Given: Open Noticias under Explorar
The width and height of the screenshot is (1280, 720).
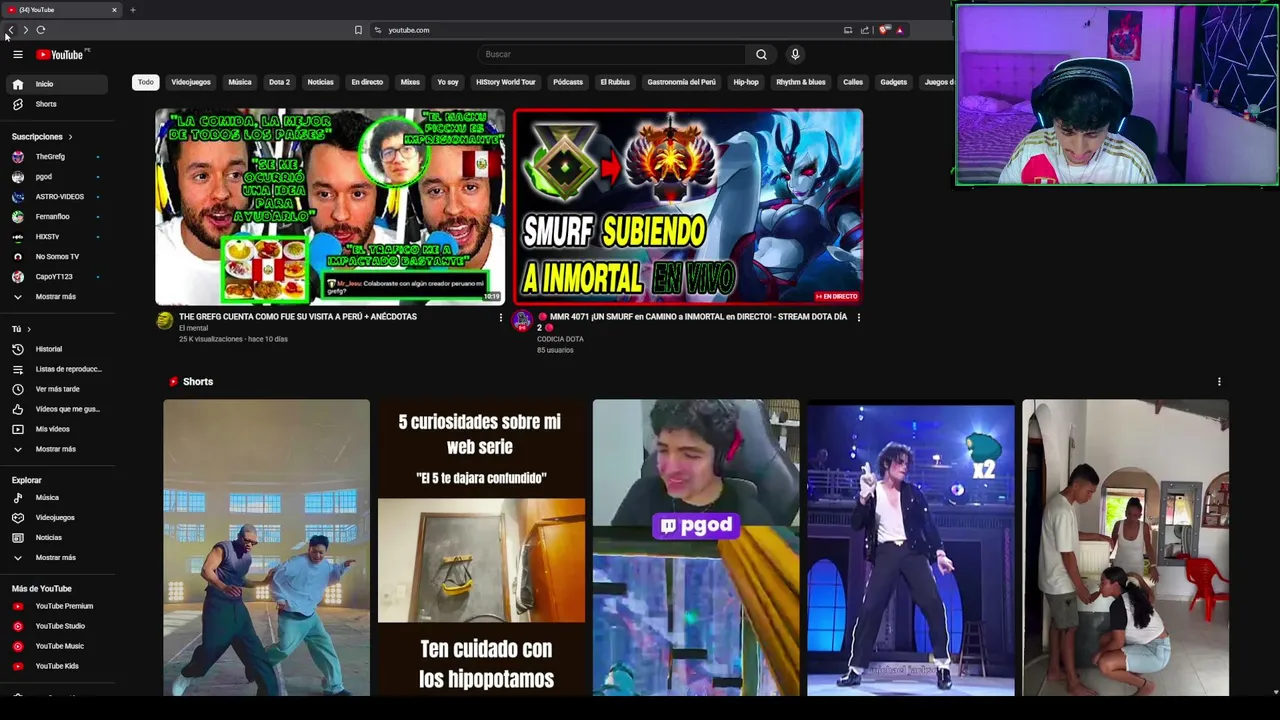Looking at the screenshot, I should click(x=57, y=537).
